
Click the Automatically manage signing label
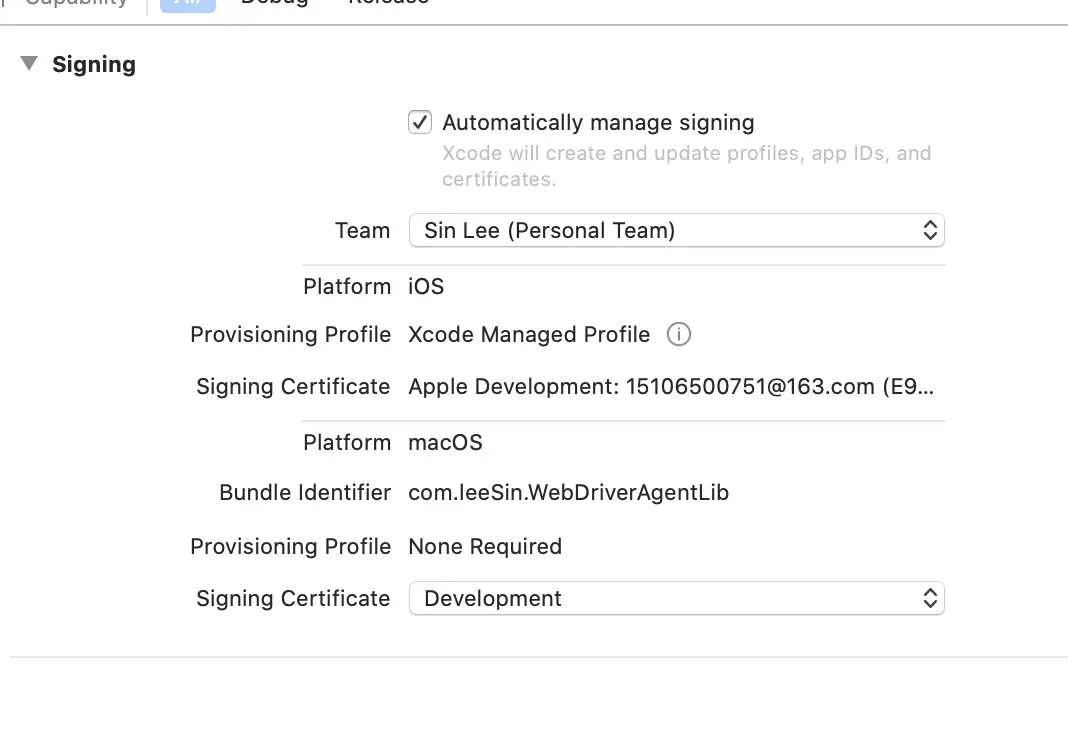tap(598, 123)
